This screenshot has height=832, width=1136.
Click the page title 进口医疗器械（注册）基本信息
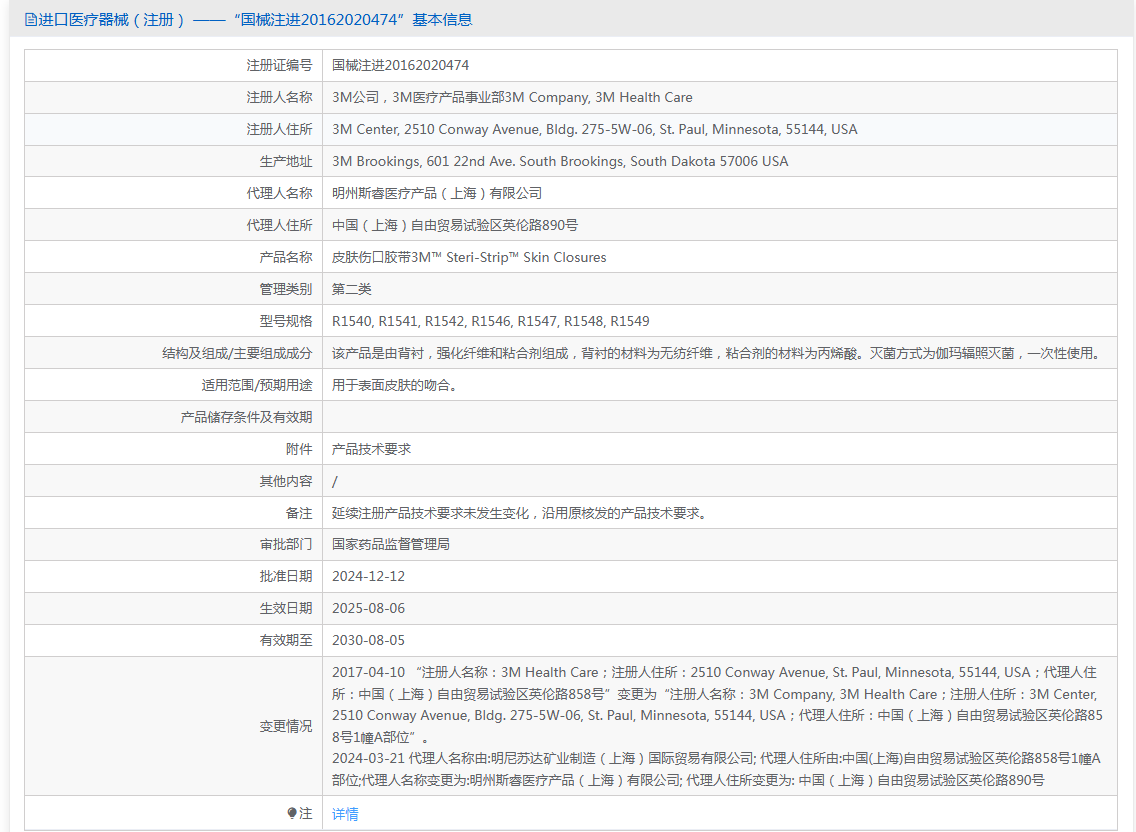pos(255,20)
